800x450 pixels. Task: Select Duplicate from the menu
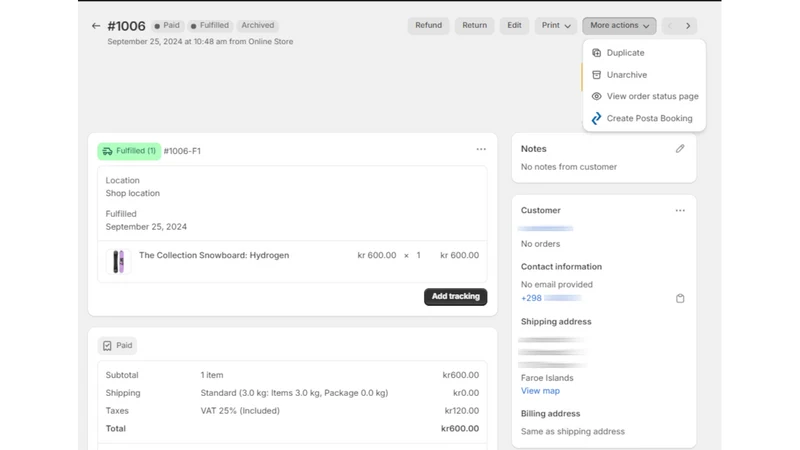[x=644, y=53]
